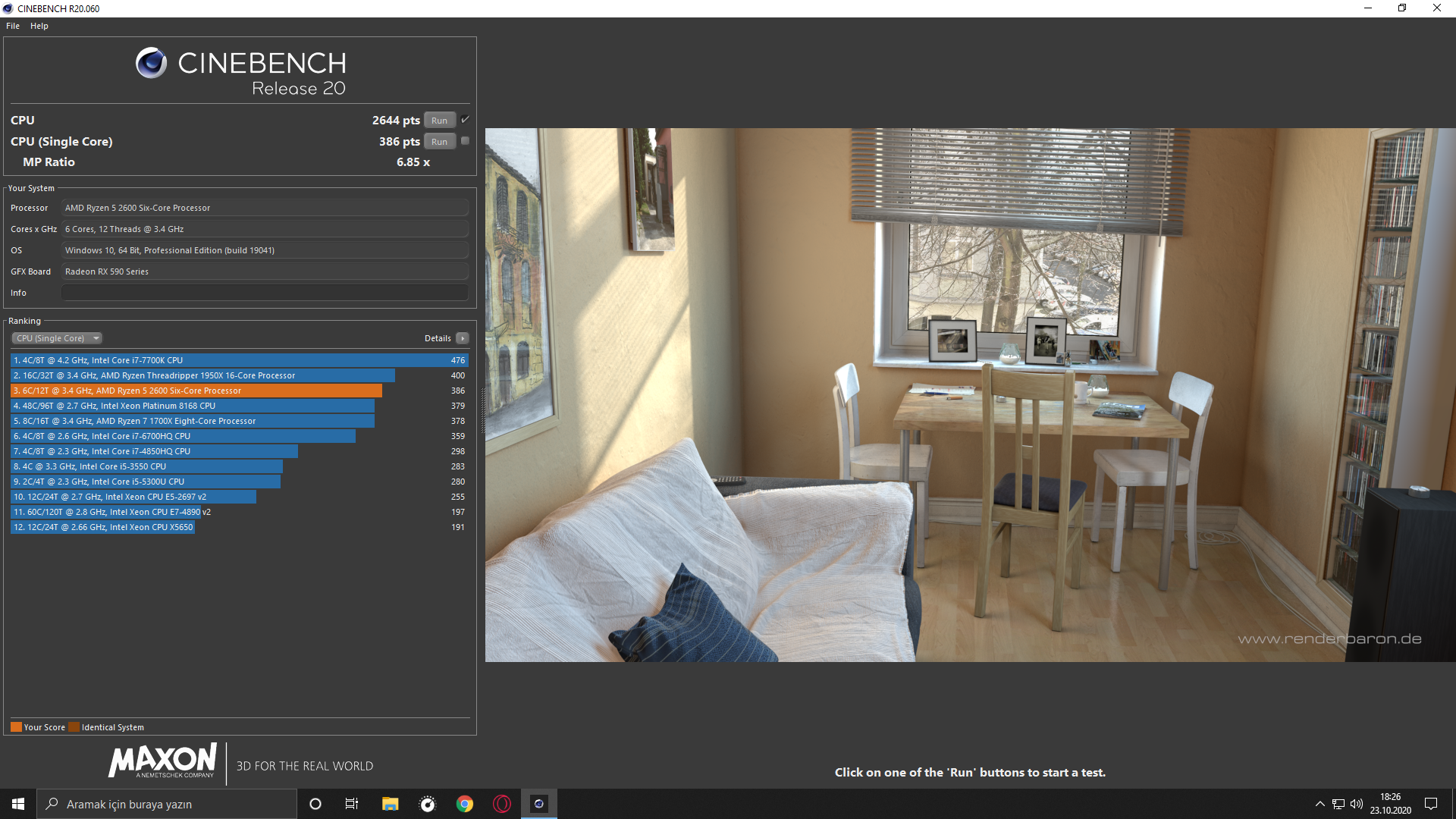Viewport: 1456px width, 819px height.
Task: Uncheck the CPU test checkbox
Action: coord(465,120)
